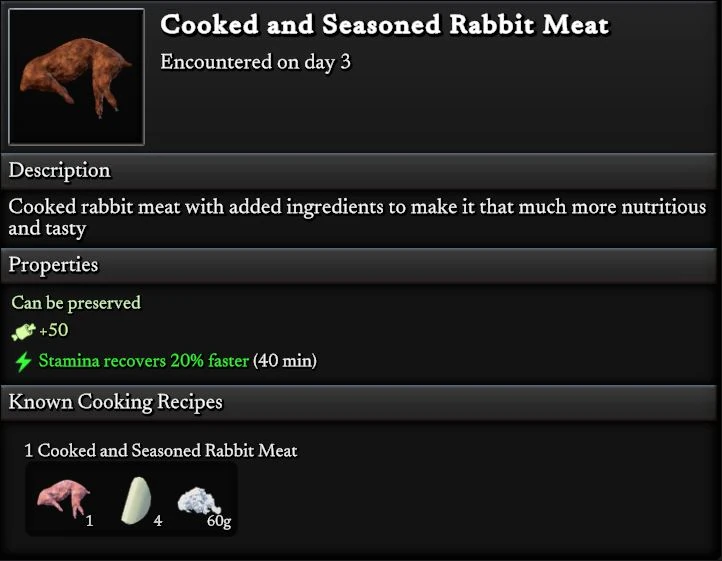Click the 'Can be preserved' property
The height and width of the screenshot is (561, 722).
click(x=76, y=302)
